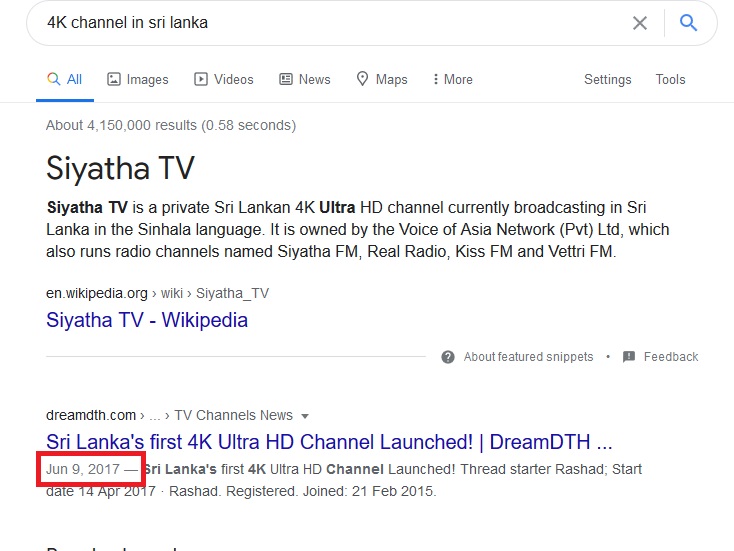Click the Feedback speech bubble icon
Viewport: 734px width, 551px height.
(629, 357)
